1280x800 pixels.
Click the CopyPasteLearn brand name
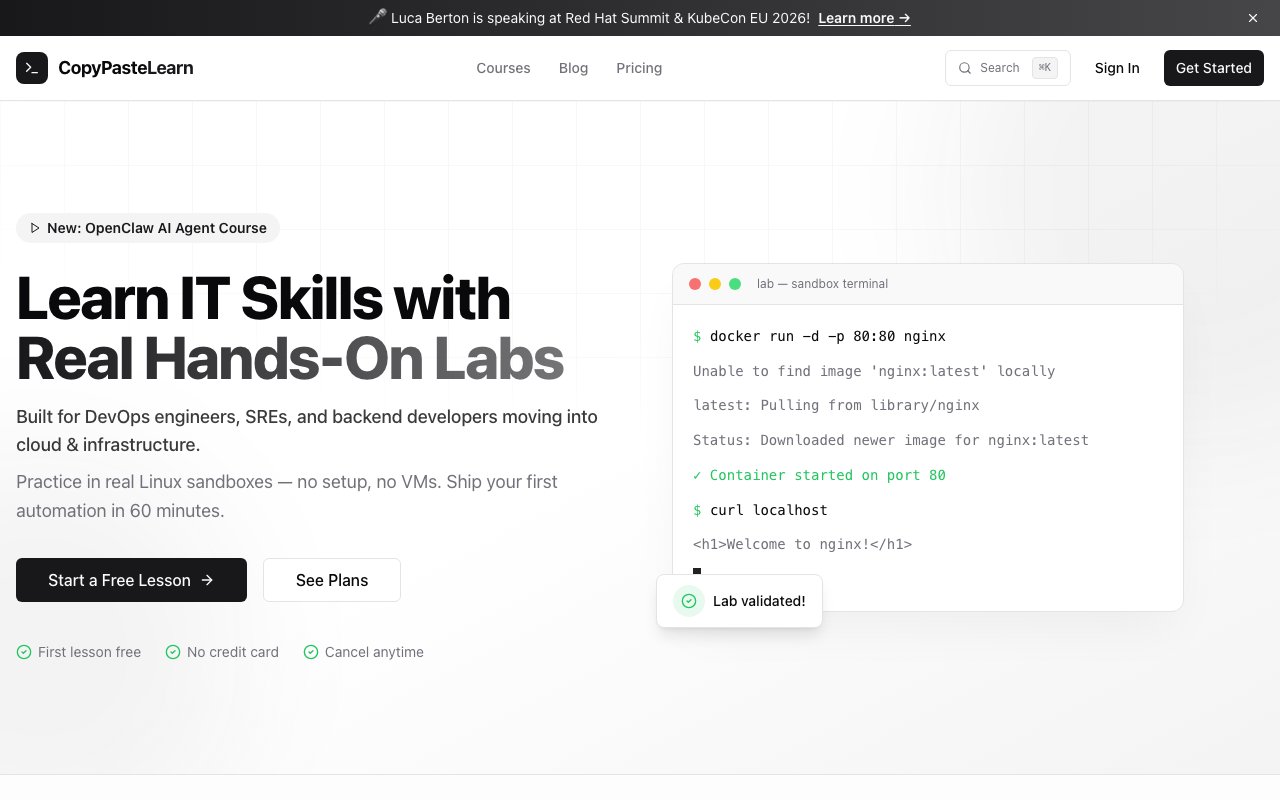(x=126, y=68)
